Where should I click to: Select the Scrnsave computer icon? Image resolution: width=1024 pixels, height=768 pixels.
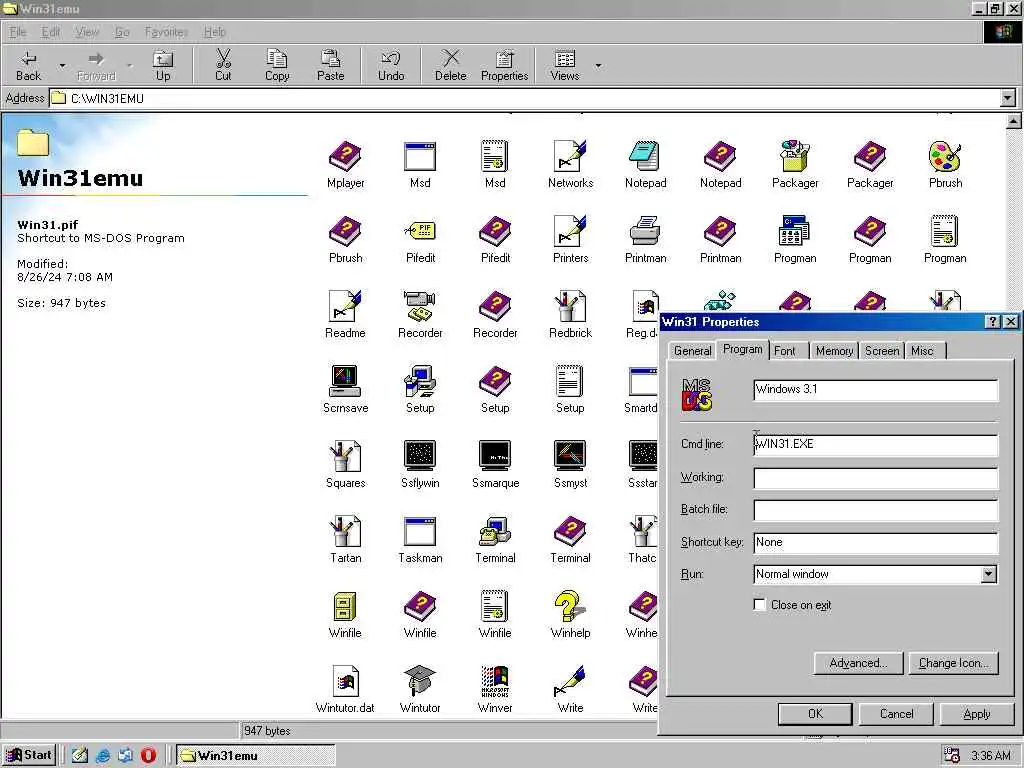click(345, 381)
